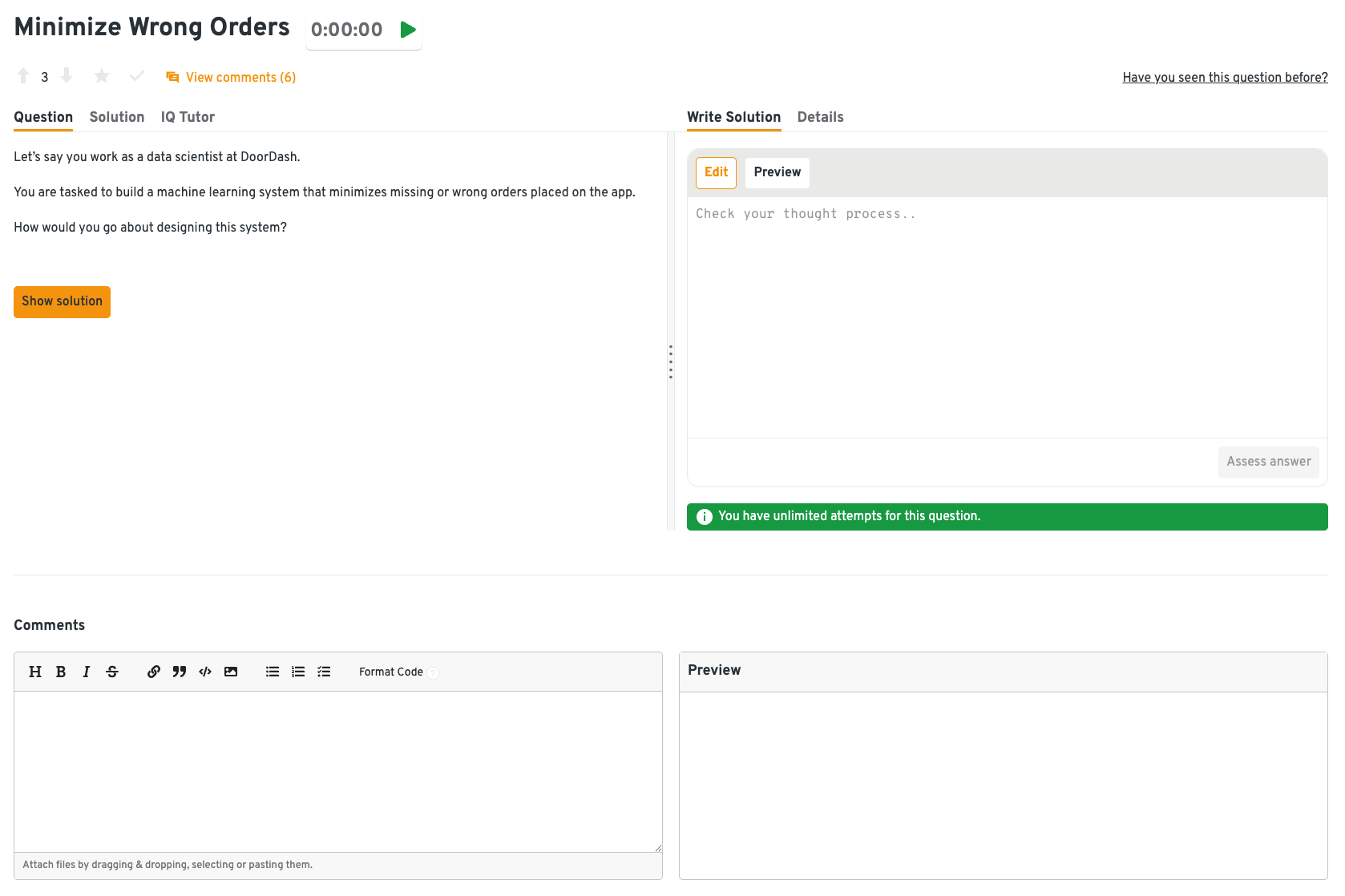Insert a link using the chain icon

point(154,672)
